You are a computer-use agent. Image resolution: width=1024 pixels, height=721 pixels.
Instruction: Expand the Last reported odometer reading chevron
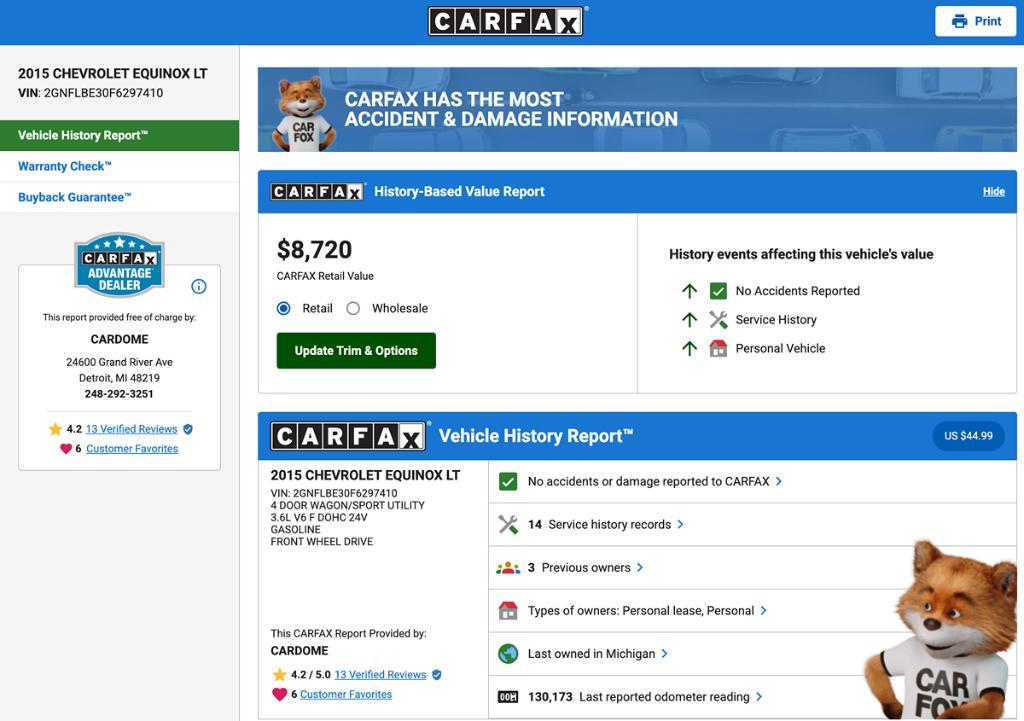(x=759, y=697)
